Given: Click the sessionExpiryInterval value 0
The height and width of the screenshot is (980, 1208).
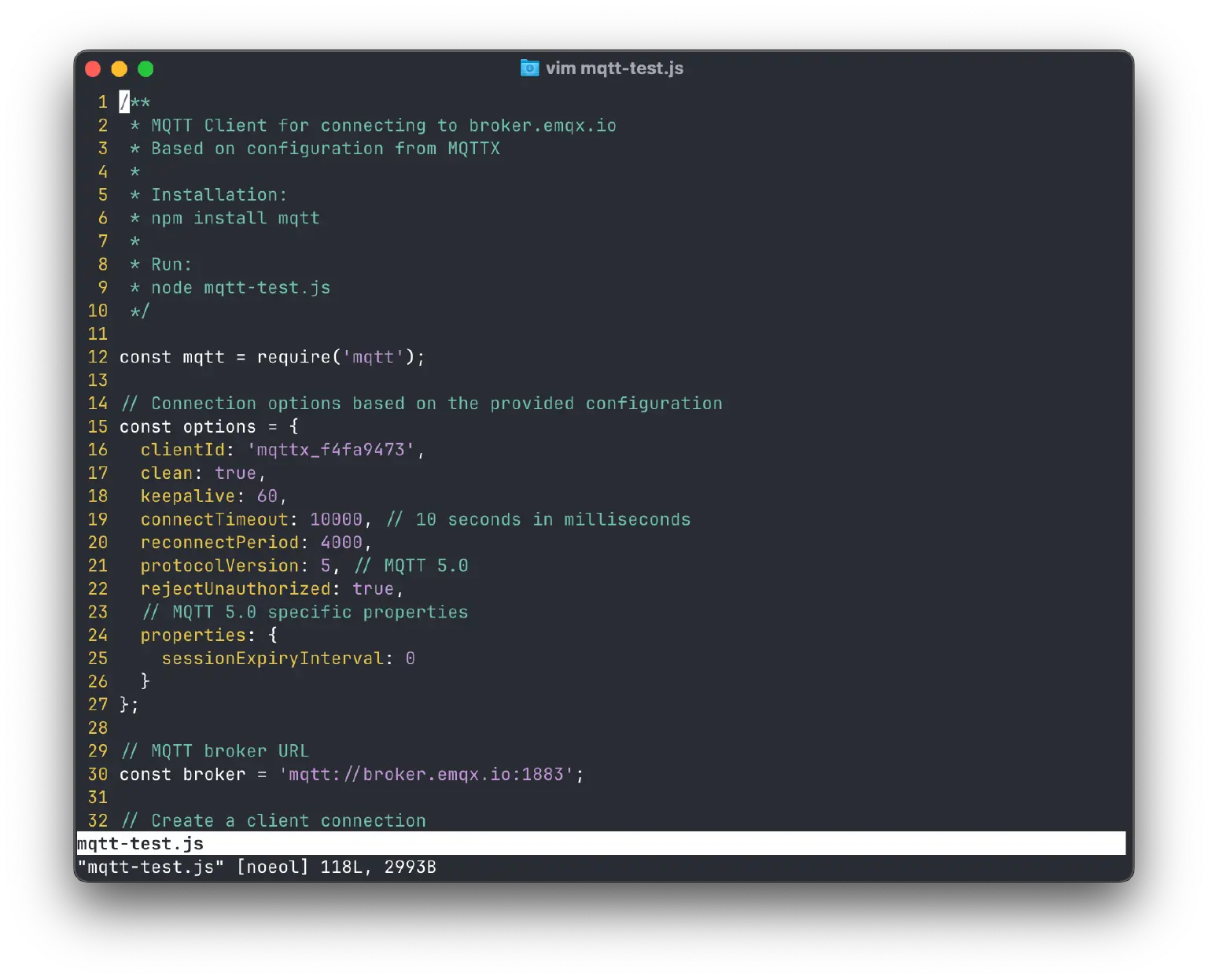Looking at the screenshot, I should [410, 658].
